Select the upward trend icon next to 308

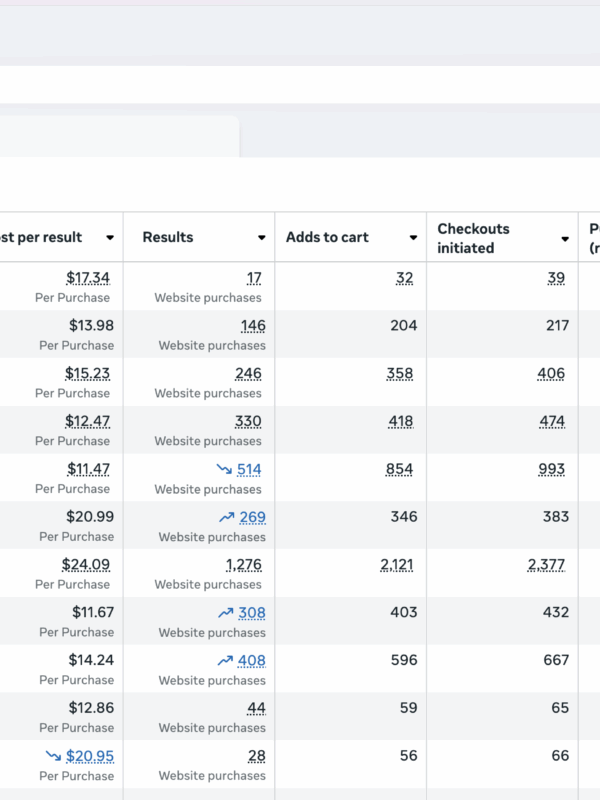(x=226, y=613)
